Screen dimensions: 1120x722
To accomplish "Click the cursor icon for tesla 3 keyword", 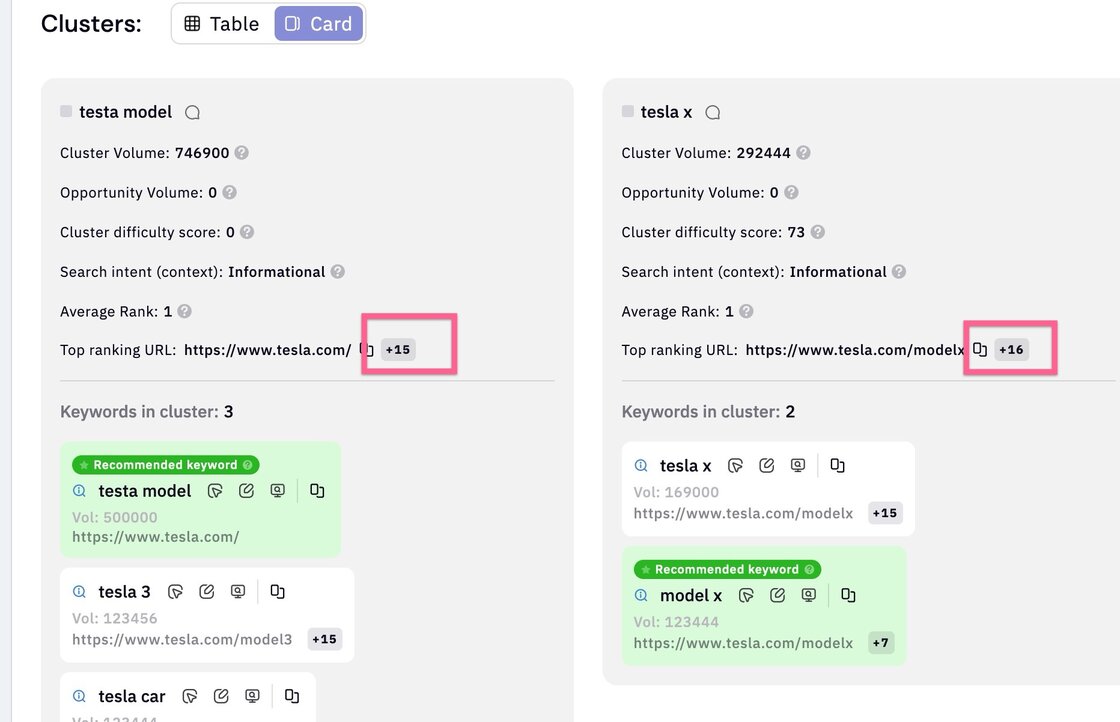I will pos(175,591).
